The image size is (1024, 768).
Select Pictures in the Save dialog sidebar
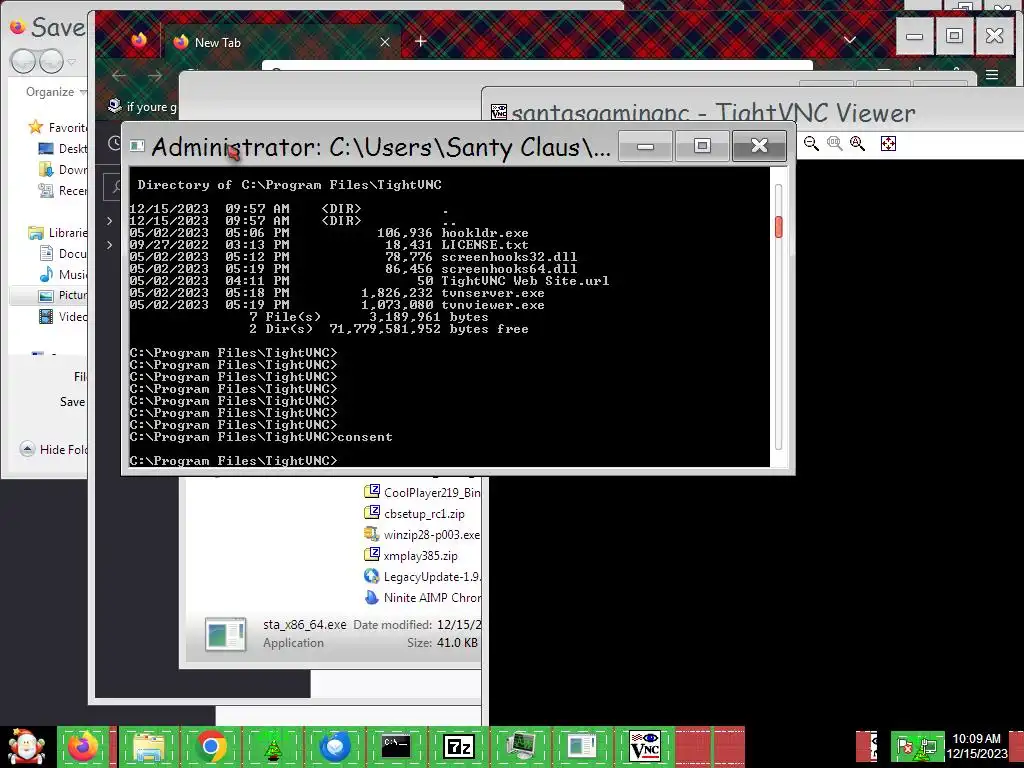[x=63, y=295]
